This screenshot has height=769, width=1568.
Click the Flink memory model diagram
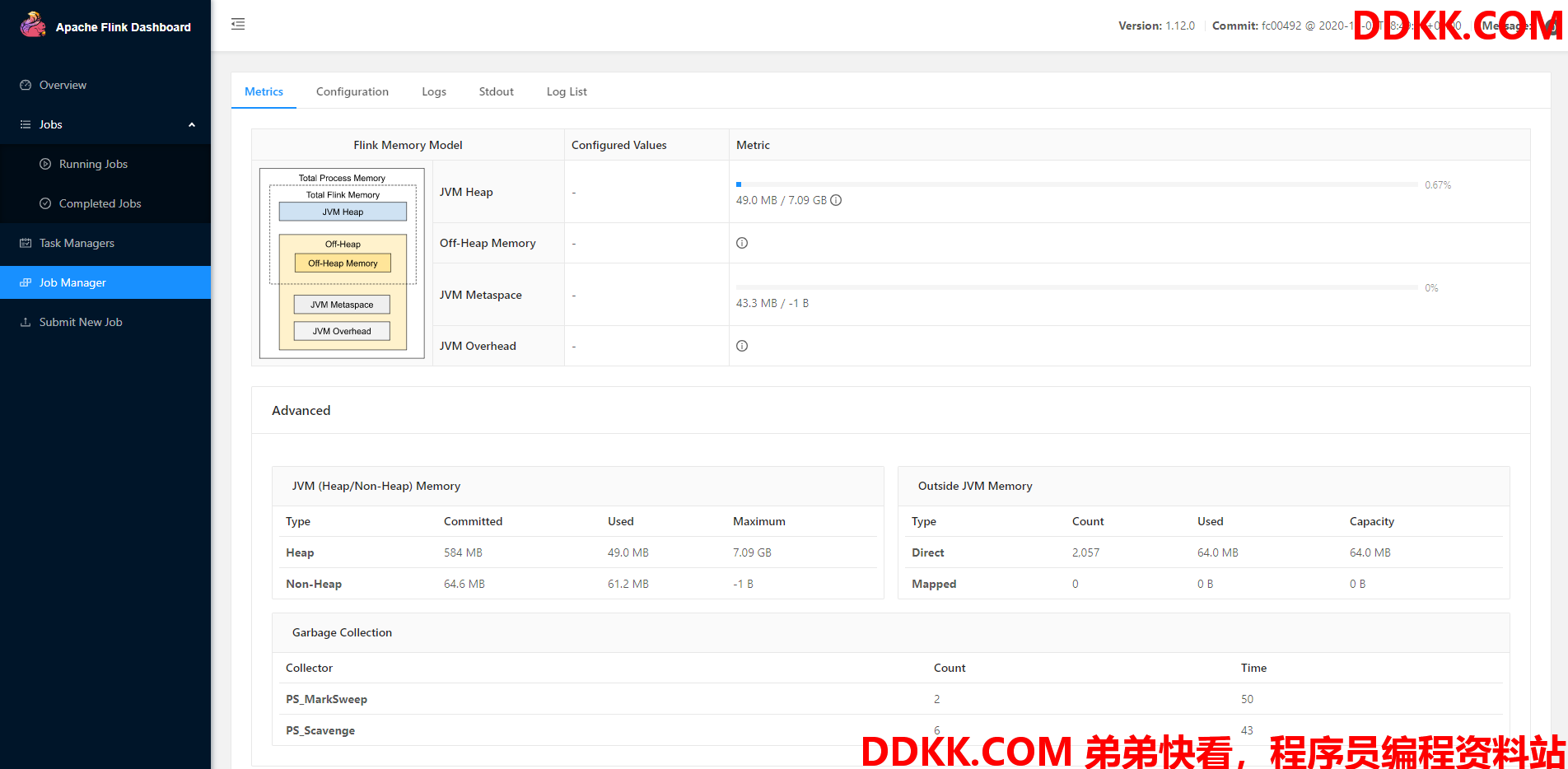pos(342,263)
